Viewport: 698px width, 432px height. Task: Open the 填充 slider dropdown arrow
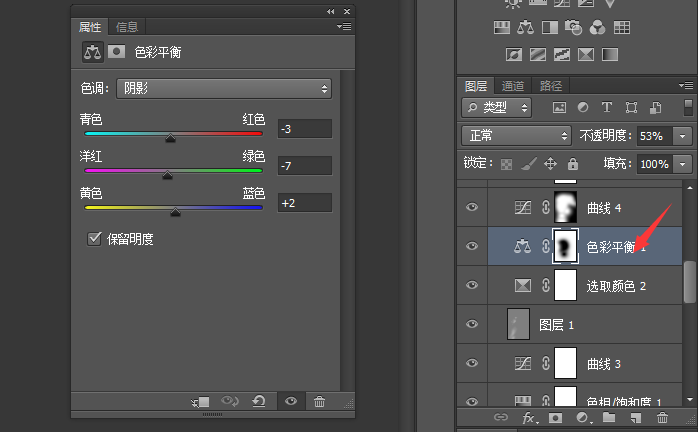[x=682, y=164]
